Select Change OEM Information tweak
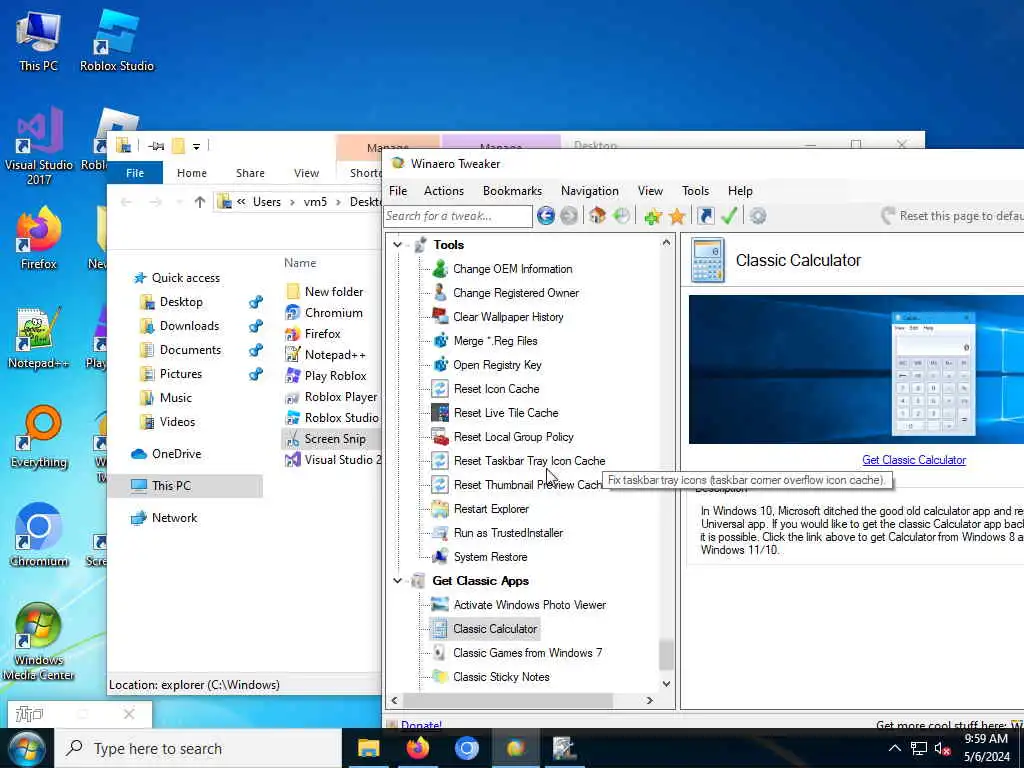 click(x=513, y=268)
